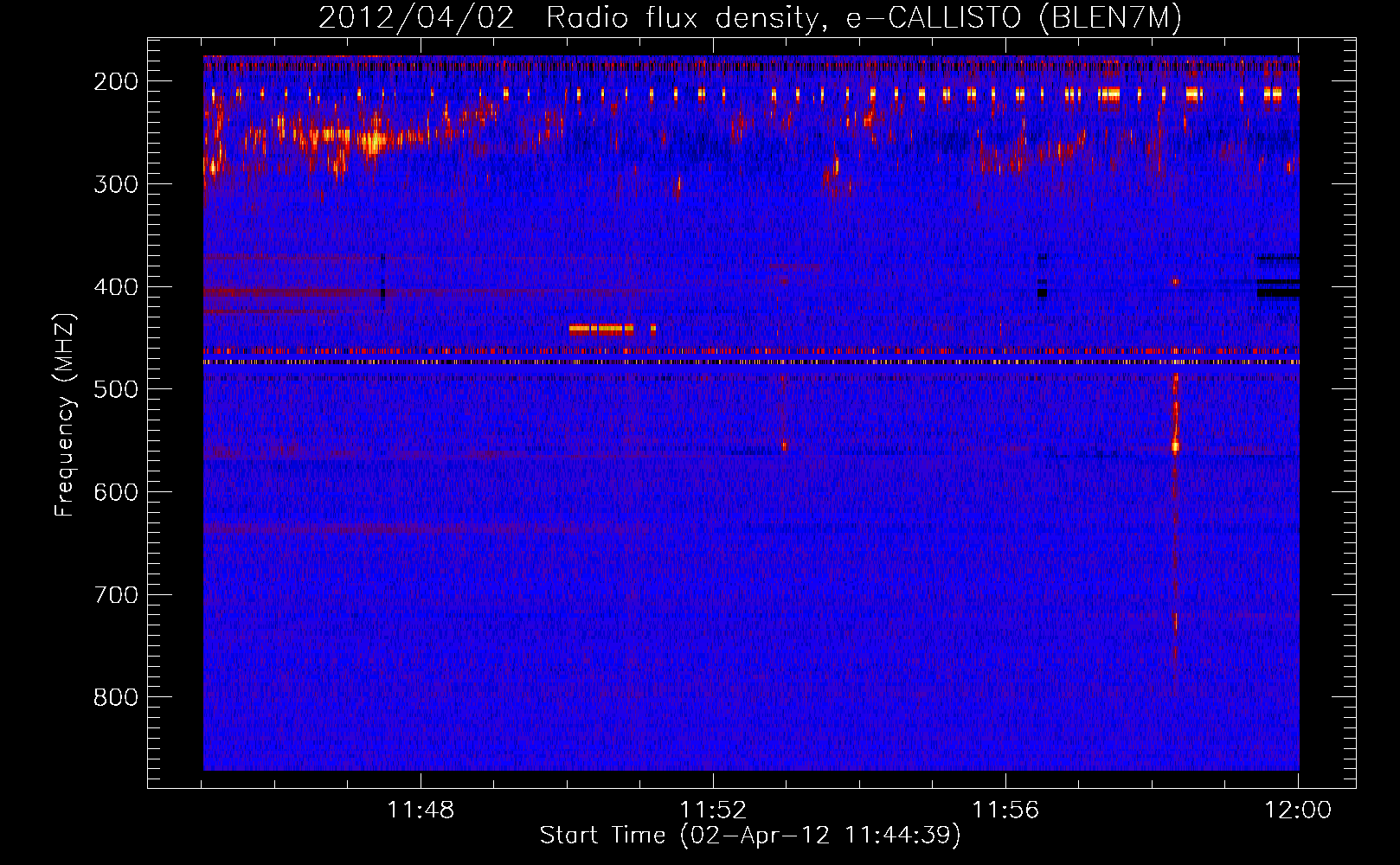Click the plot title 'Radio flux density, e-CALLISTO (BLEN7M)'

pyautogui.click(x=863, y=18)
